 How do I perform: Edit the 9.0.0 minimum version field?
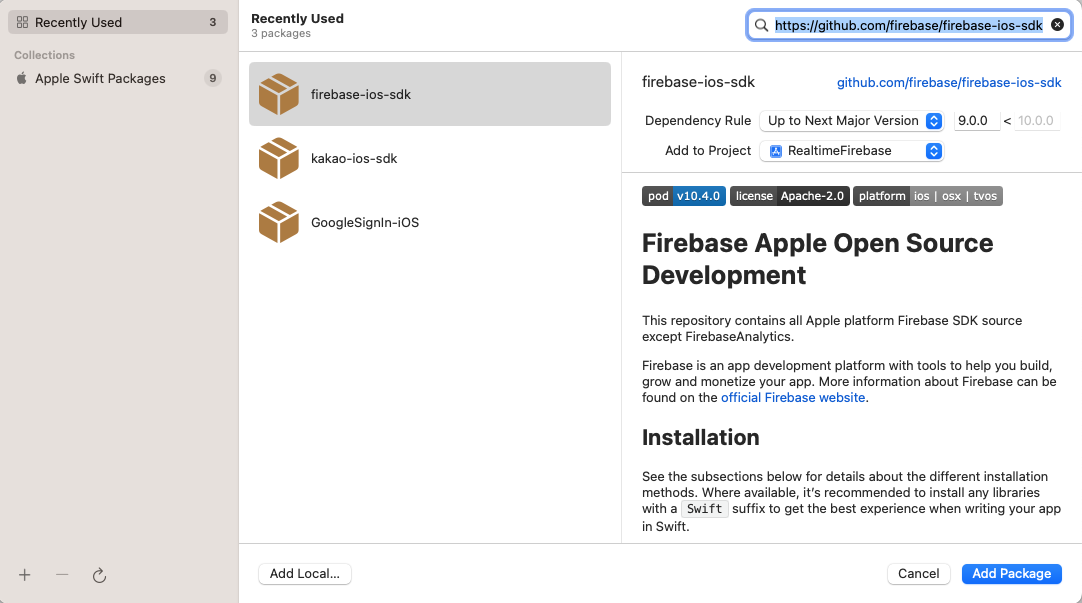coord(976,121)
